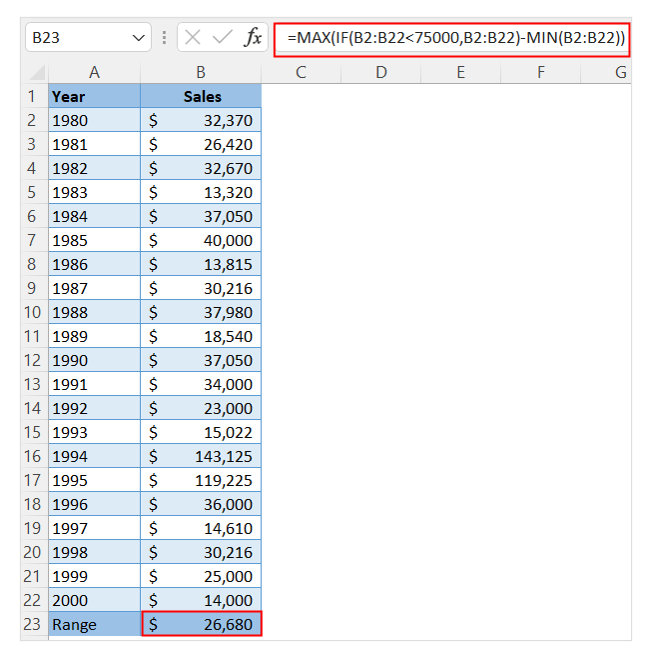The image size is (658, 661).
Task: Click the three-dot formula bar resize handle
Action: tap(164, 38)
